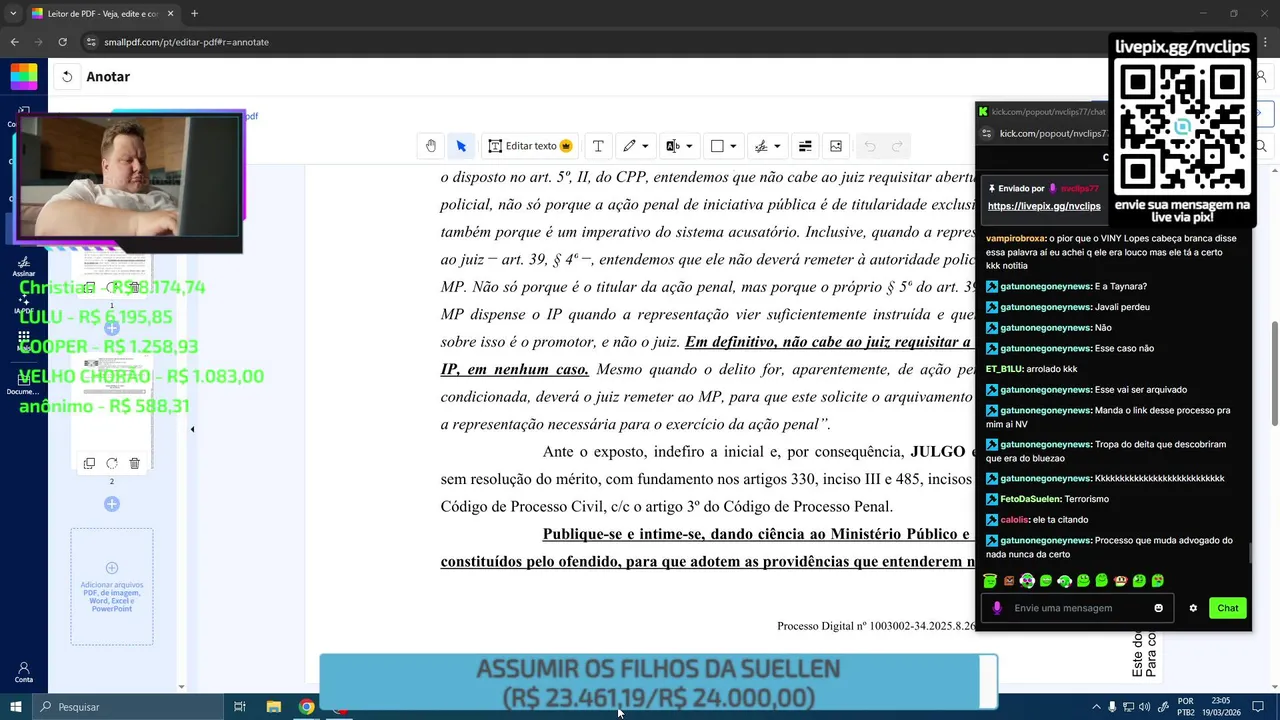The height and width of the screenshot is (720, 1280).
Task: Open Task View on the taskbar
Action: click(x=240, y=707)
